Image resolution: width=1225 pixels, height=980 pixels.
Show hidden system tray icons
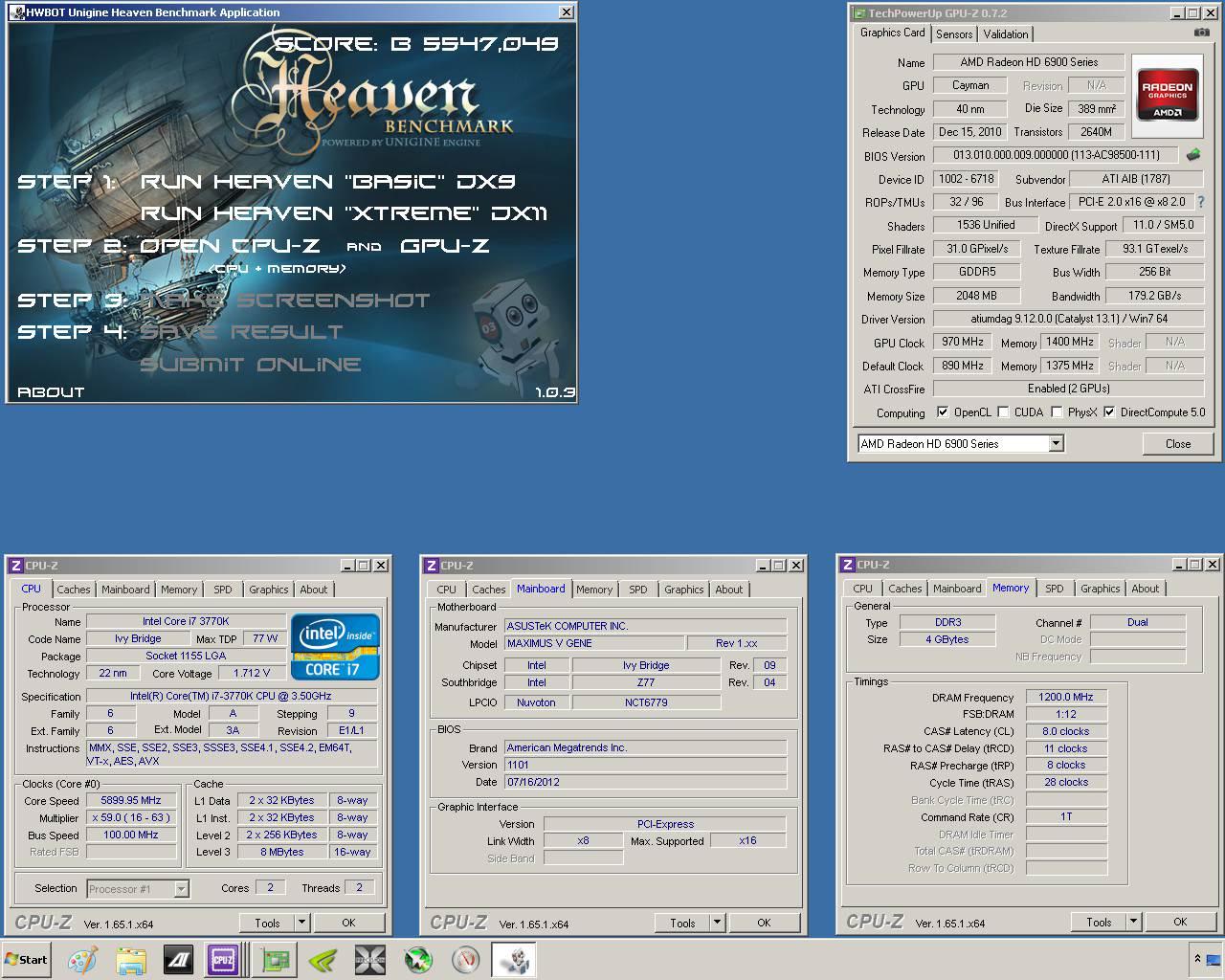click(x=1197, y=959)
